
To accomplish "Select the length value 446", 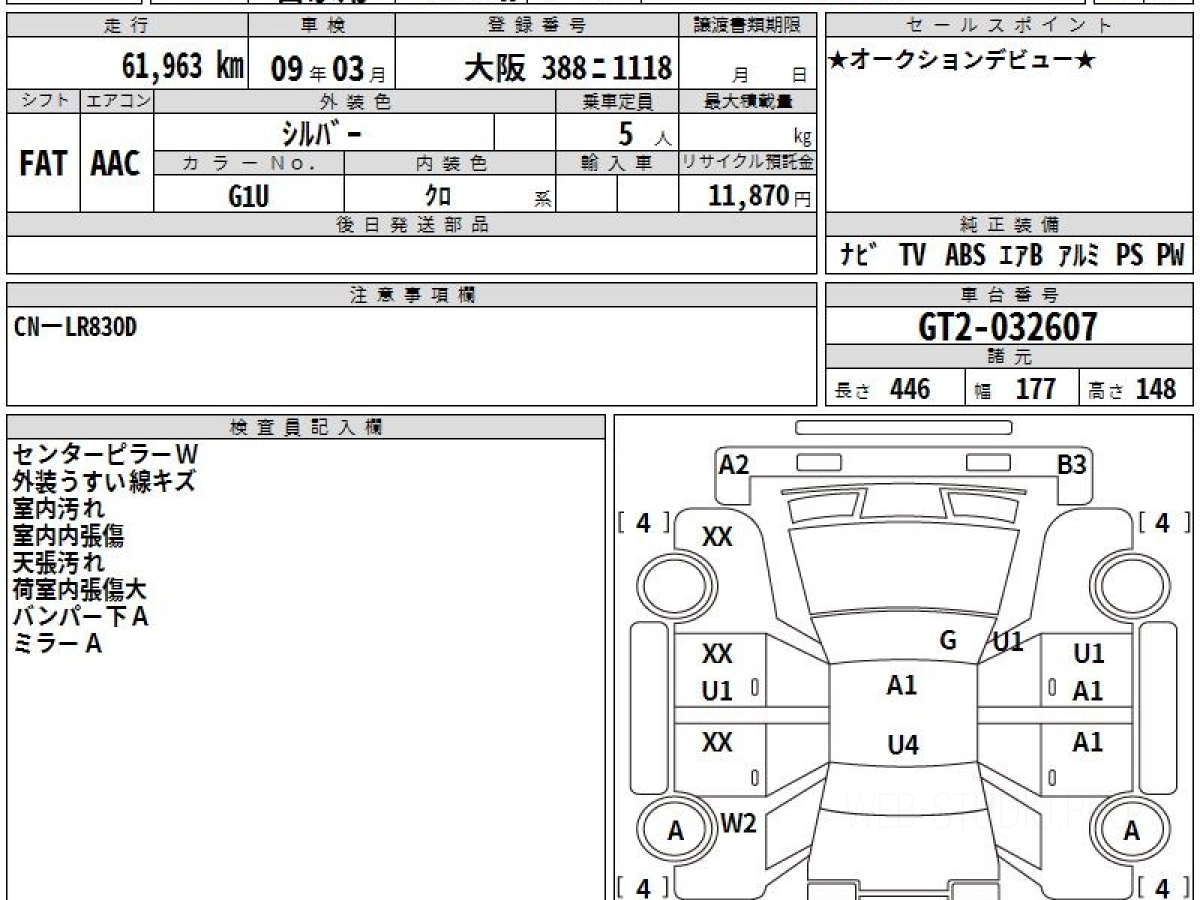I will click(910, 389).
